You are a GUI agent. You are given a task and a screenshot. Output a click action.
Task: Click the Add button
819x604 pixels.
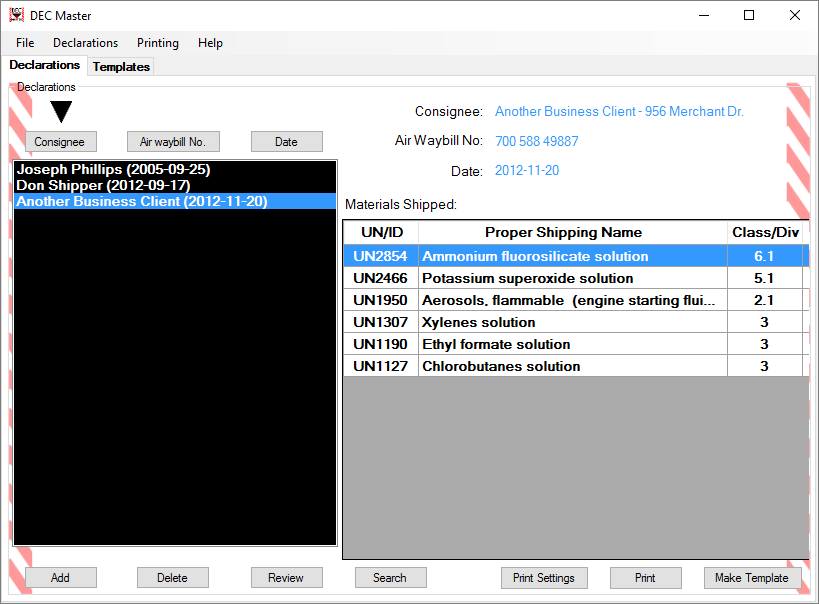[x=61, y=577]
